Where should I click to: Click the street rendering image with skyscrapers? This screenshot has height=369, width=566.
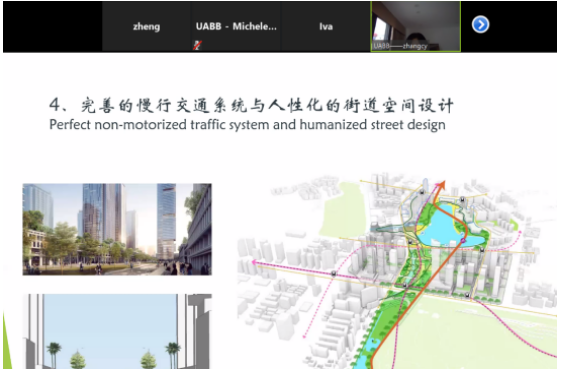117,229
